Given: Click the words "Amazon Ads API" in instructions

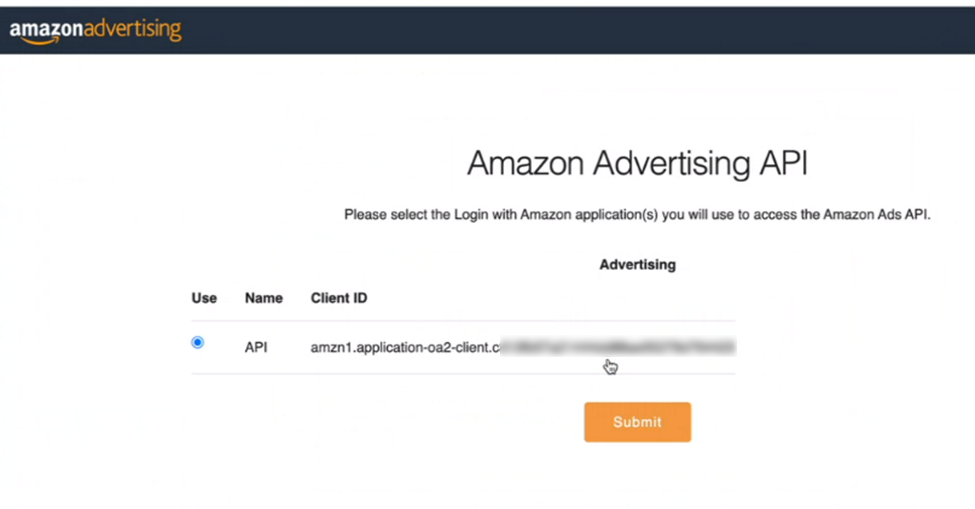Looking at the screenshot, I should click(x=880, y=215).
